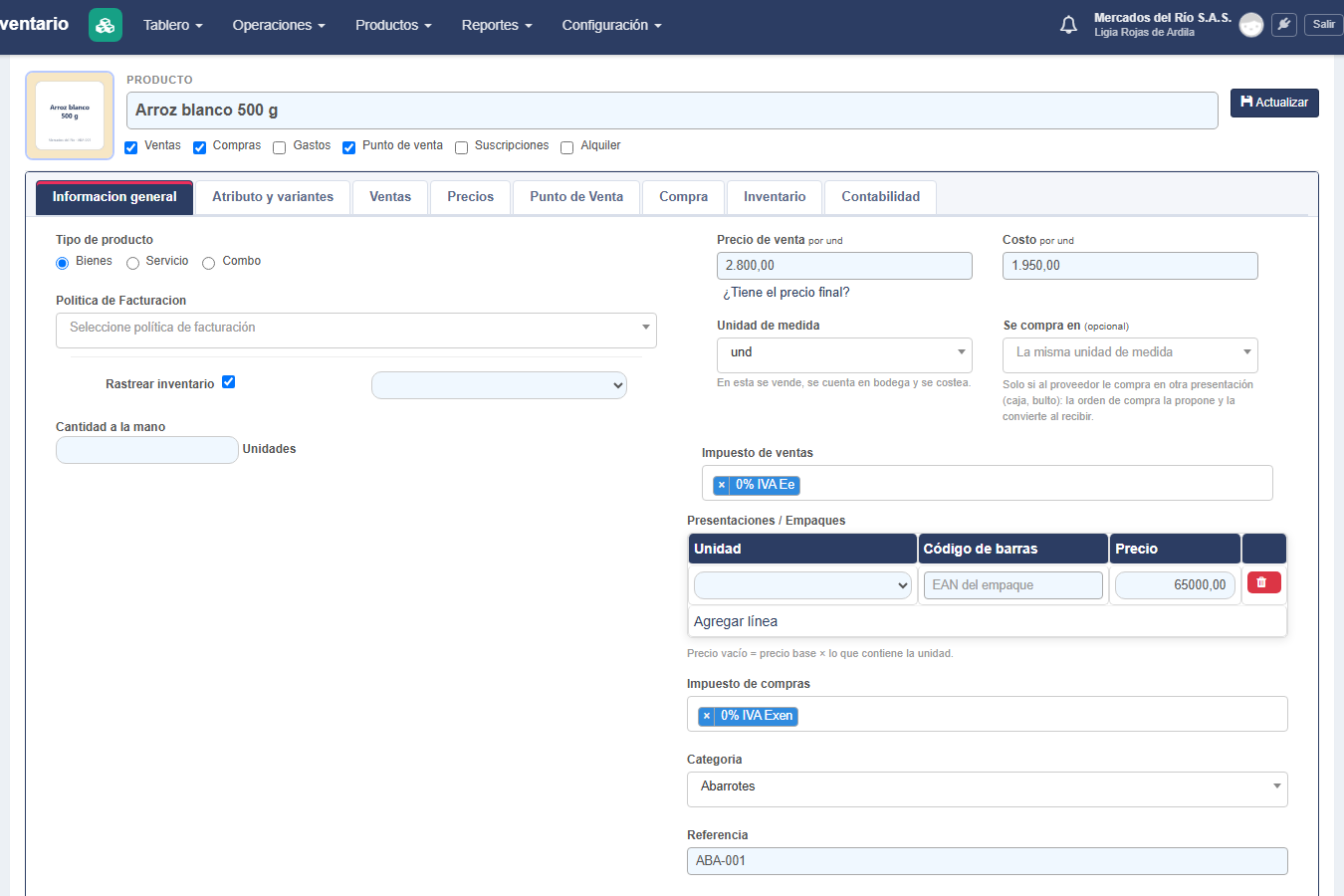The height and width of the screenshot is (896, 1344).
Task: Select the Servicio product type
Action: point(132,264)
